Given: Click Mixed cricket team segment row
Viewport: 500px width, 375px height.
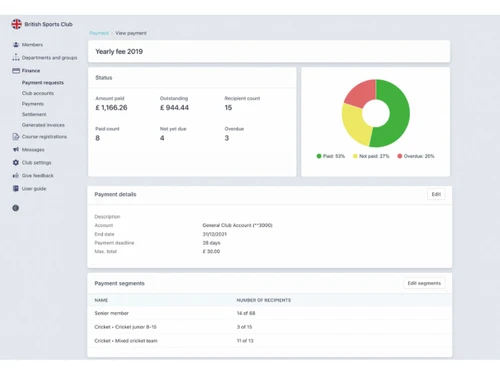Looking at the screenshot, I should [270, 341].
